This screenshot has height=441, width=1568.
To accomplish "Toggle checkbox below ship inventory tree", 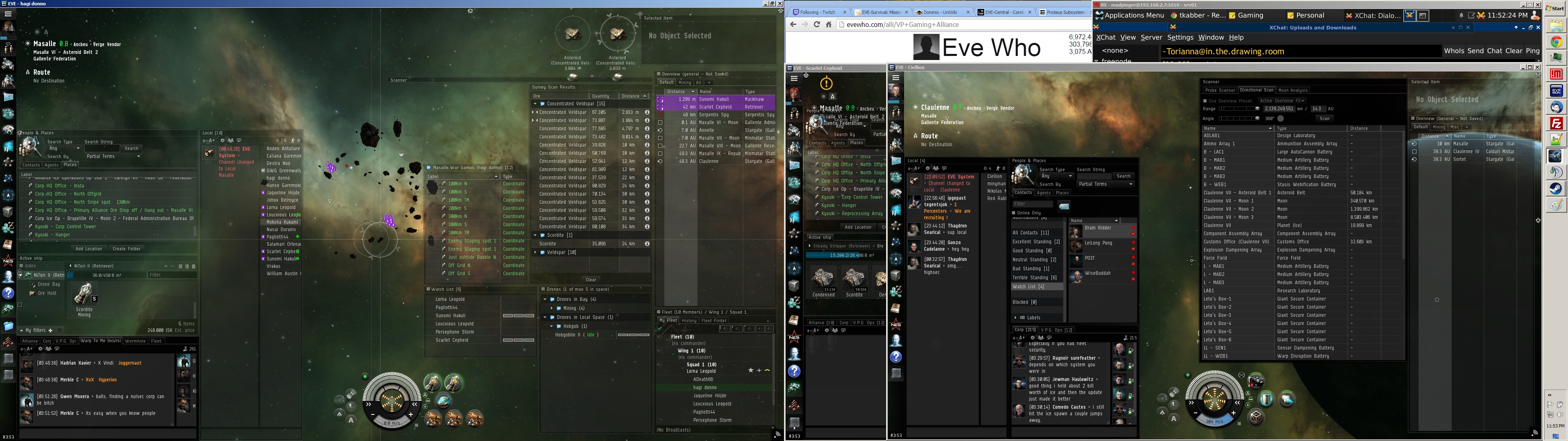I will point(20,305).
